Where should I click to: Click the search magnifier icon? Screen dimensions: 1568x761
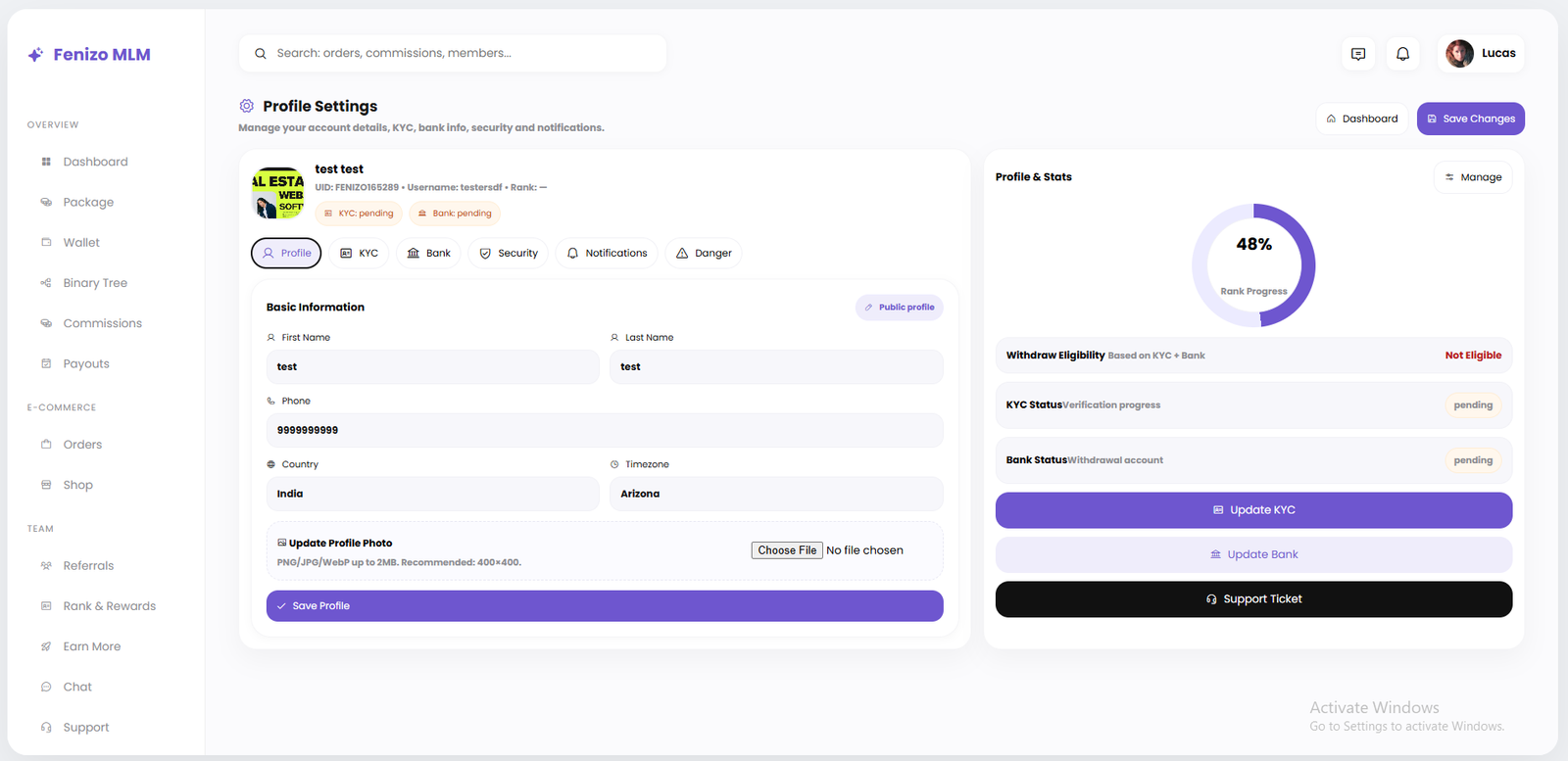tap(261, 54)
